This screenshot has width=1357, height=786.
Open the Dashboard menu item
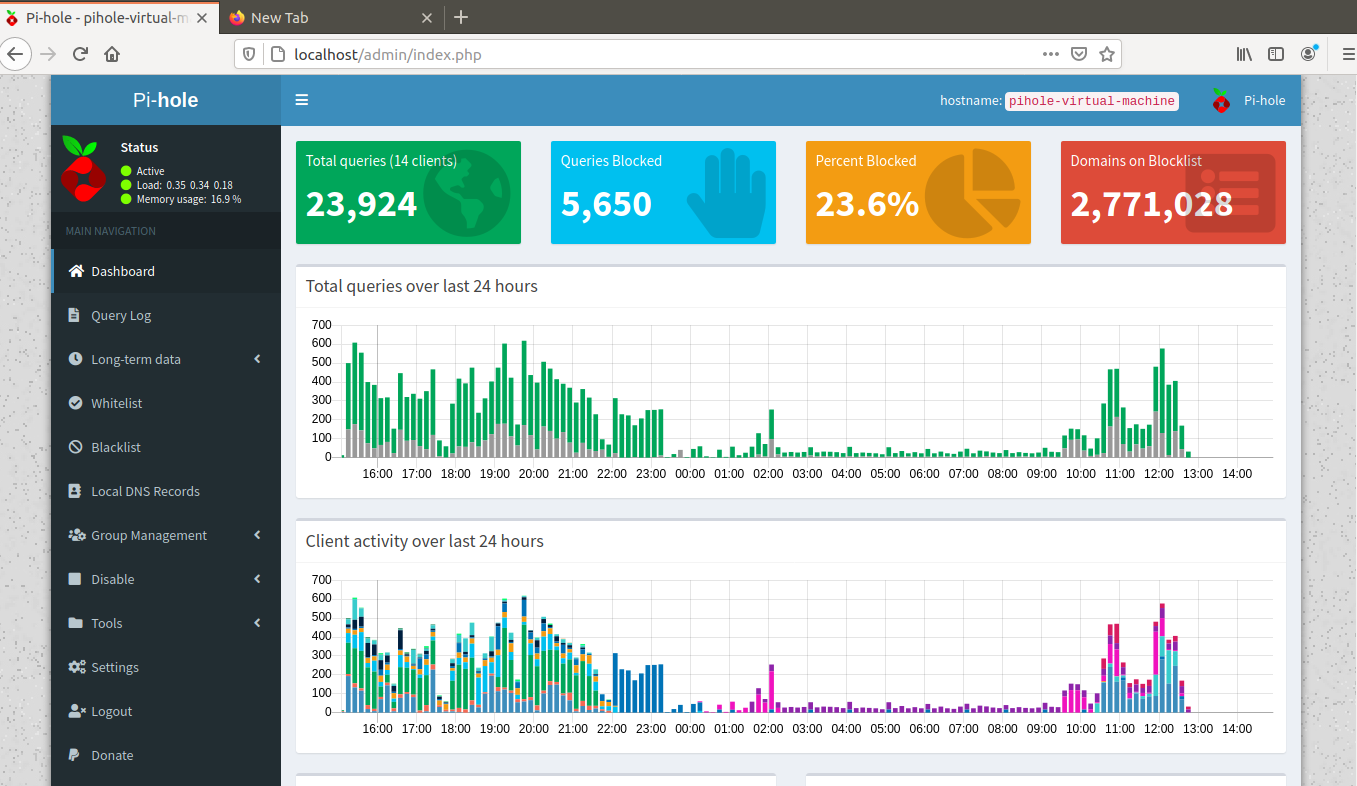[x=166, y=271]
